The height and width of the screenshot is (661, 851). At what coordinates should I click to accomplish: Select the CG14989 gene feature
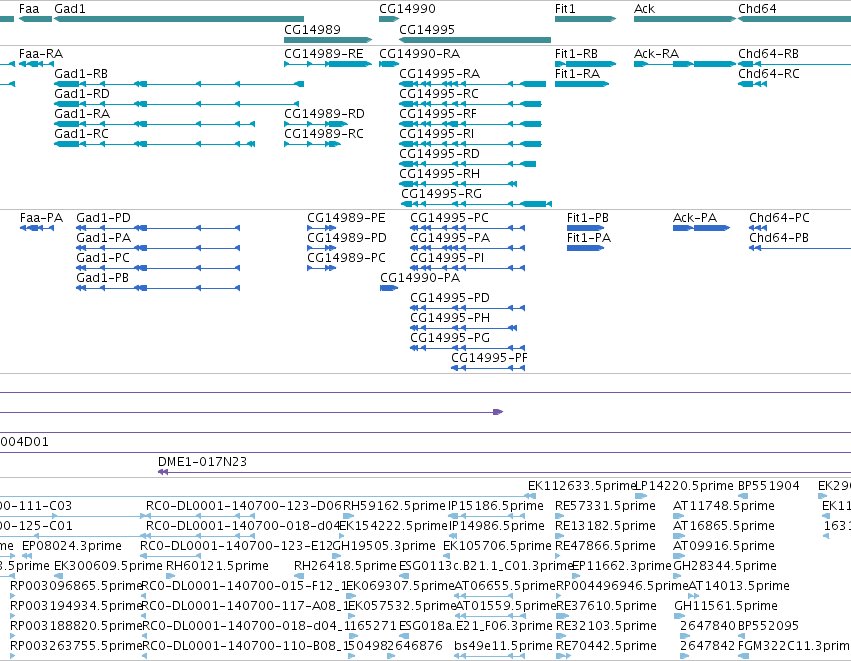click(x=328, y=40)
